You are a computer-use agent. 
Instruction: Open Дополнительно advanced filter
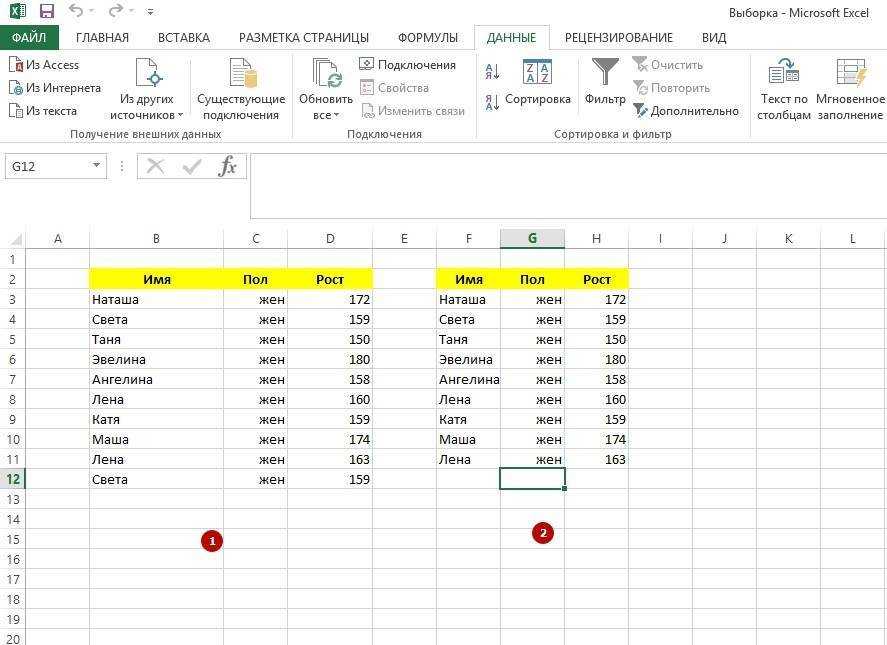(x=686, y=110)
